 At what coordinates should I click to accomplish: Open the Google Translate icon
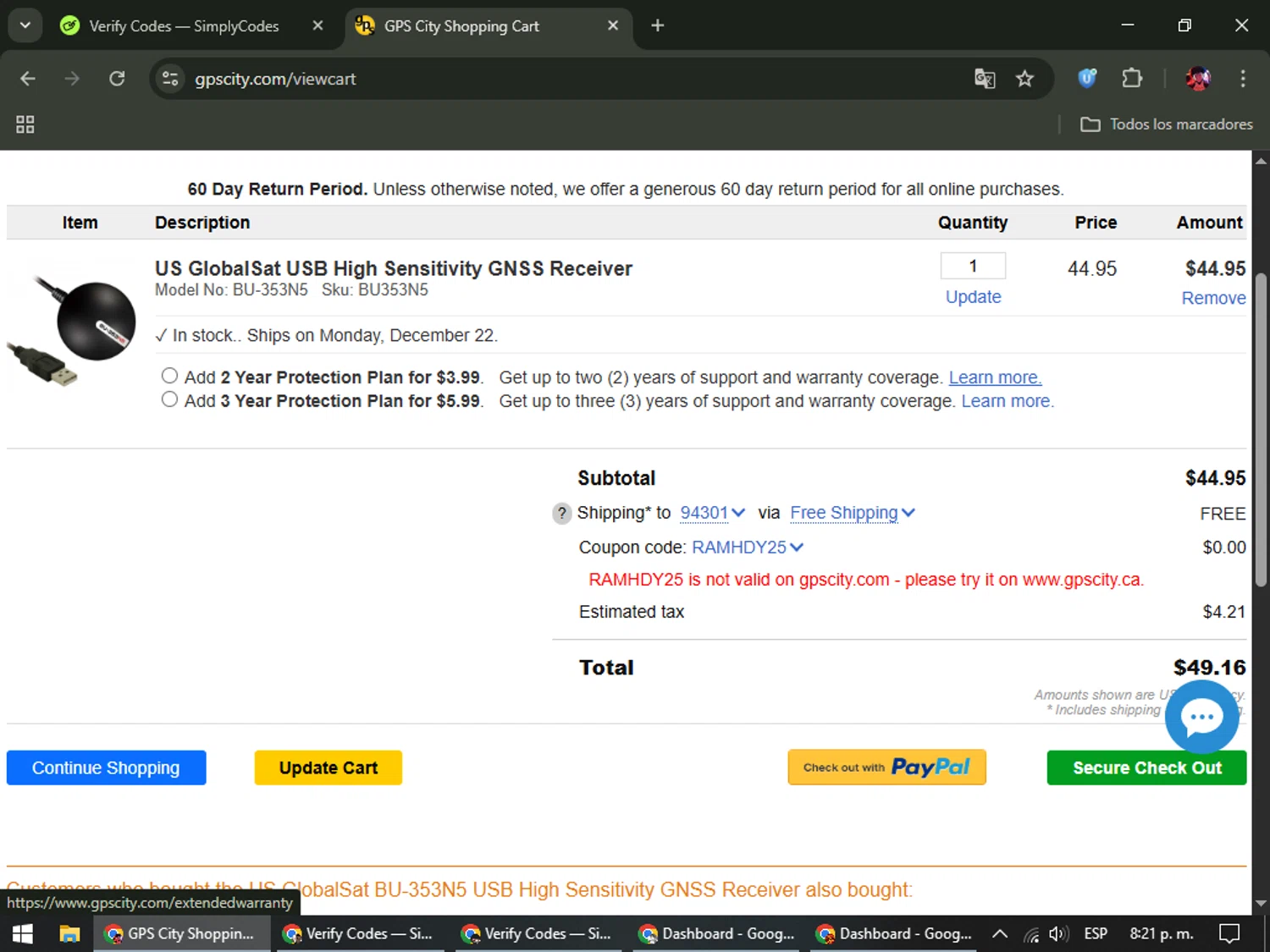click(985, 79)
